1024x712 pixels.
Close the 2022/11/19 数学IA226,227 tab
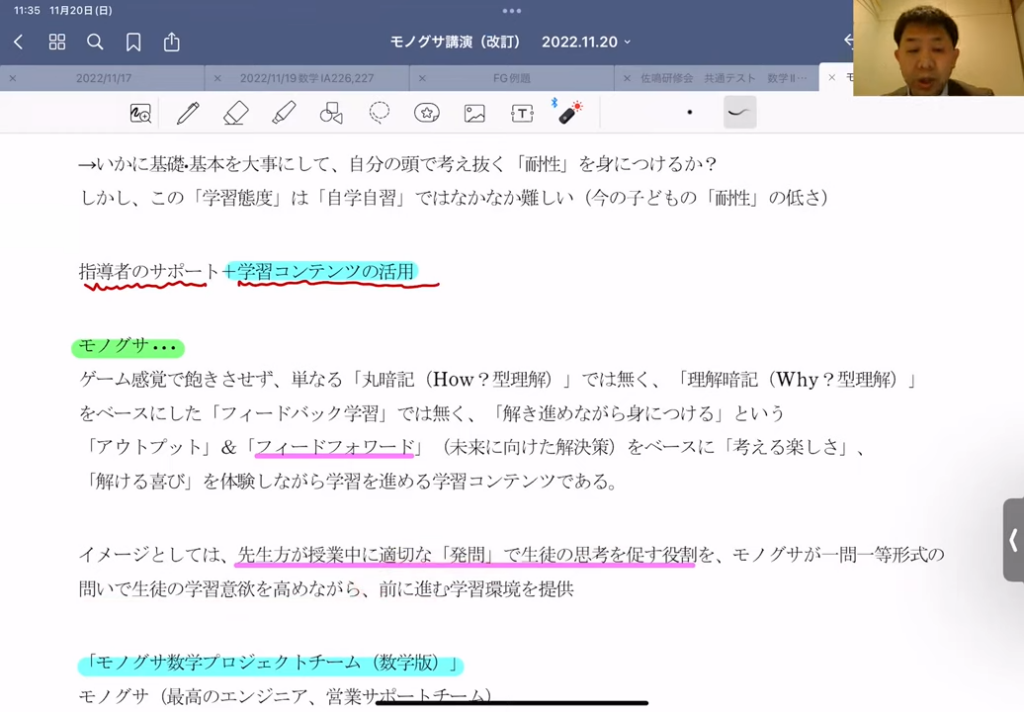coord(217,78)
